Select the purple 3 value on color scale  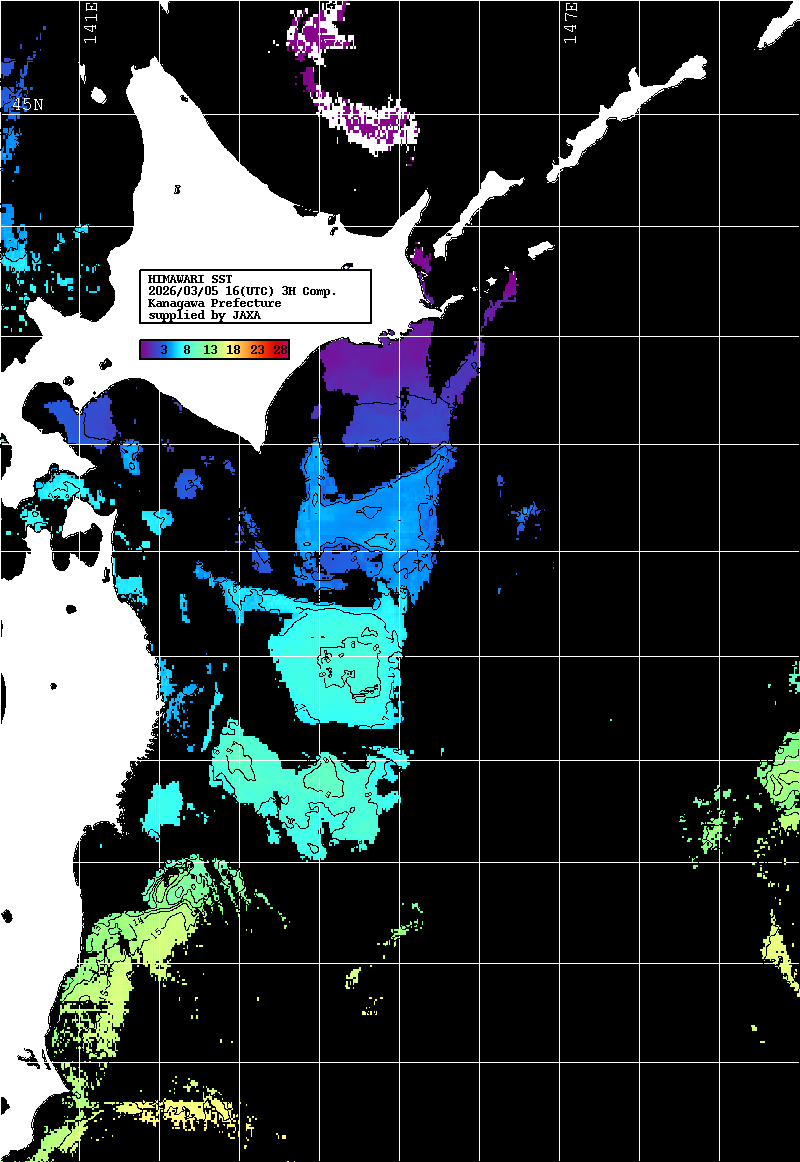tap(163, 350)
